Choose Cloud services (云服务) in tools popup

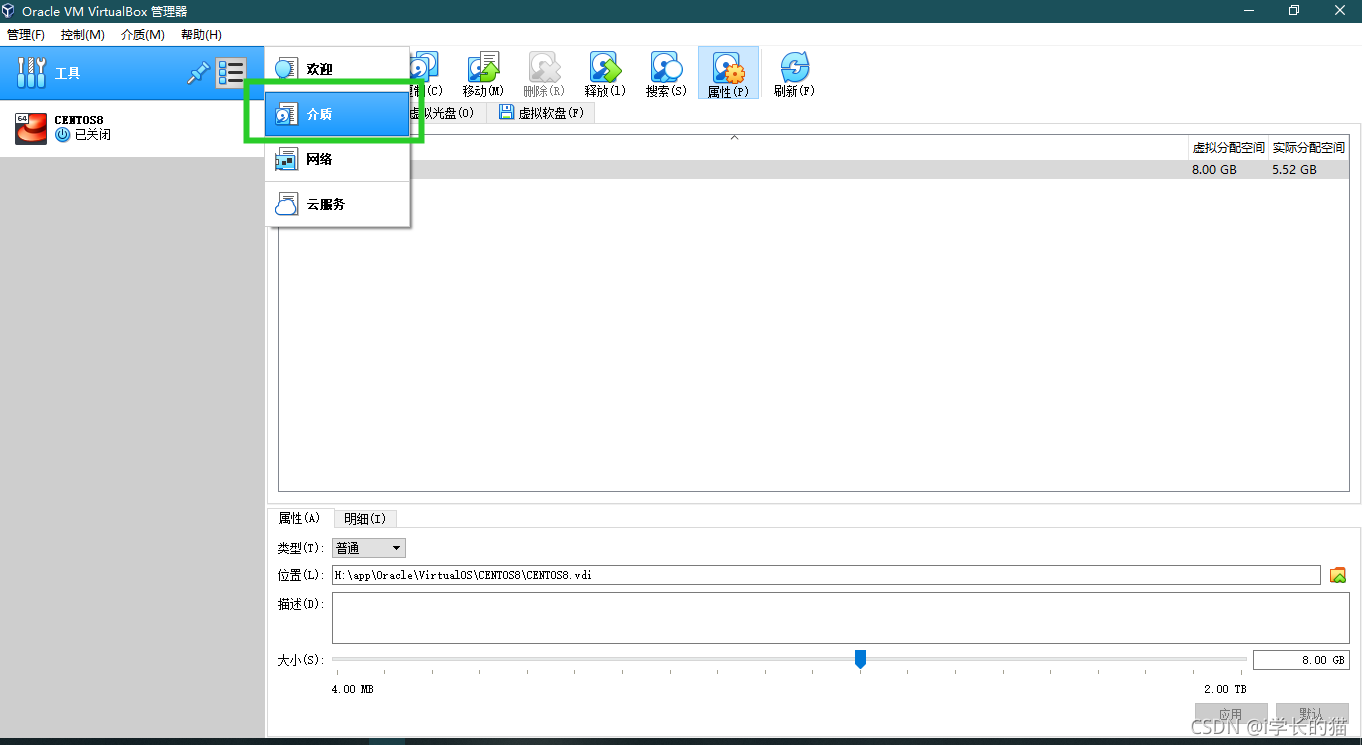[x=338, y=204]
